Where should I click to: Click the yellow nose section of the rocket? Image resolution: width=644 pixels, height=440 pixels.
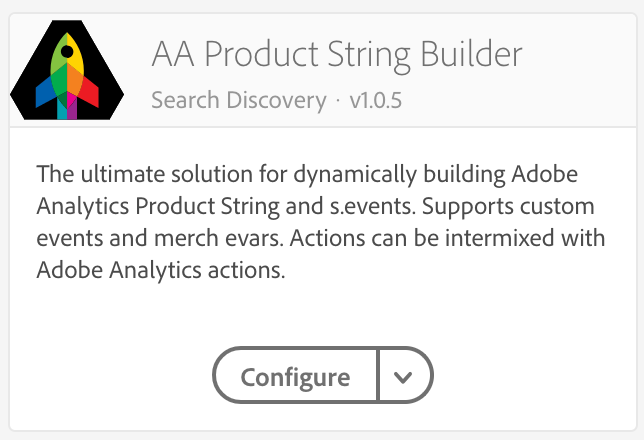pos(75,55)
